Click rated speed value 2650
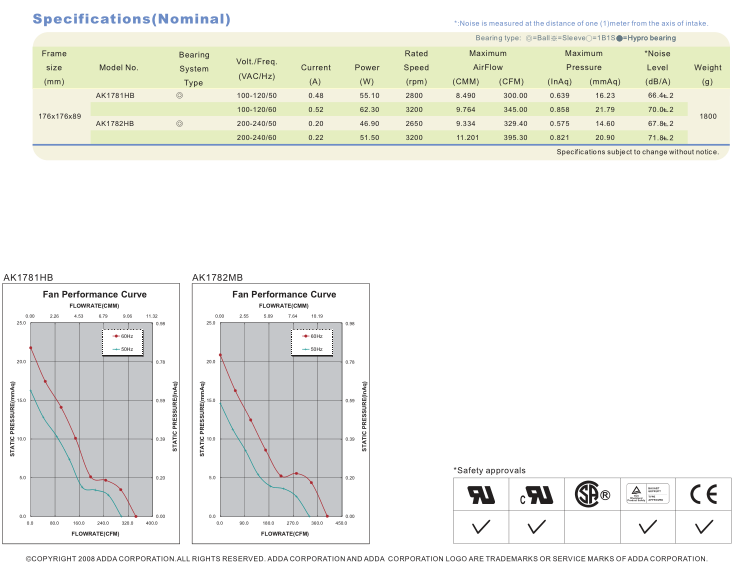733x566 pixels. [x=414, y=123]
